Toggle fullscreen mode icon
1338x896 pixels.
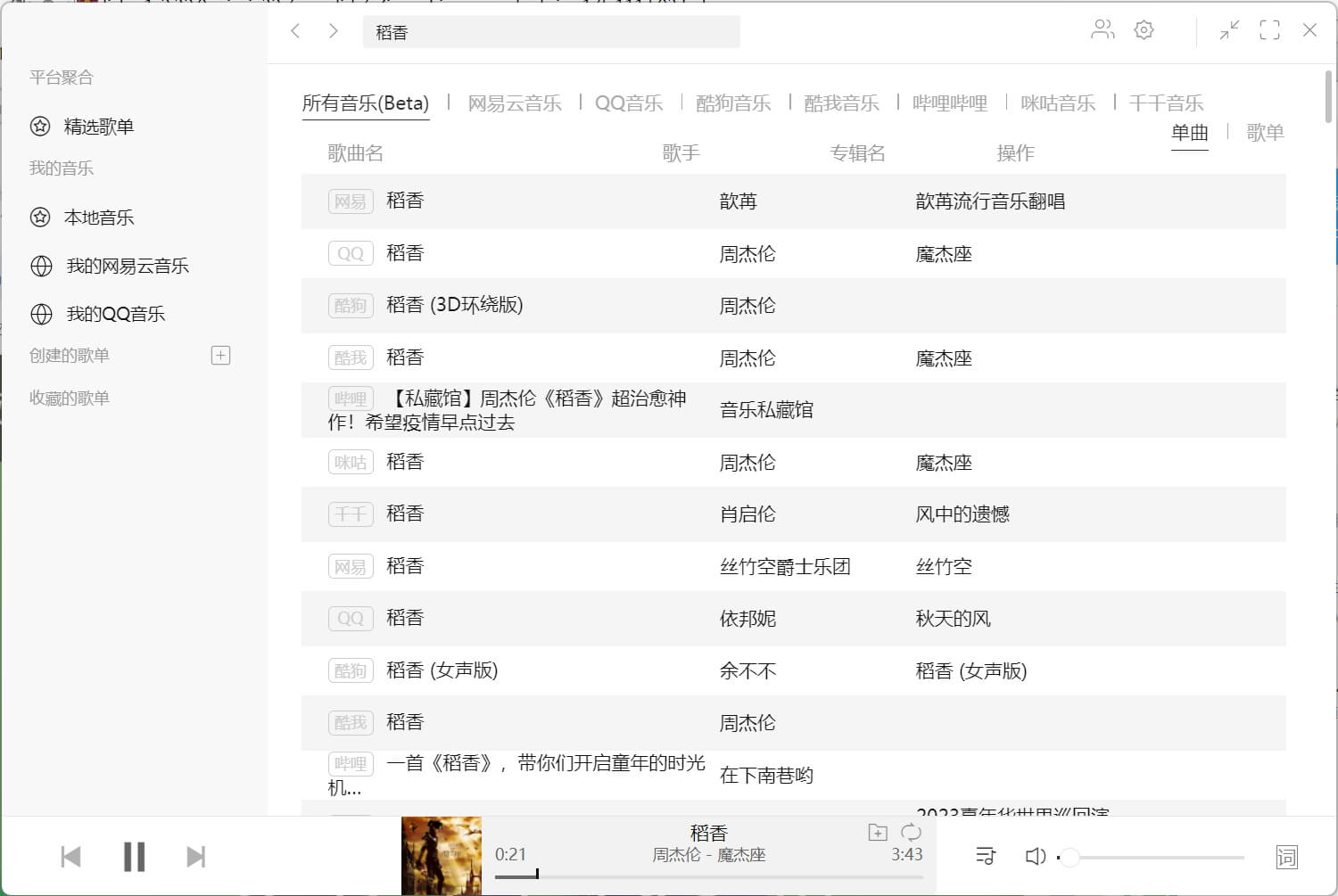coord(1269,30)
